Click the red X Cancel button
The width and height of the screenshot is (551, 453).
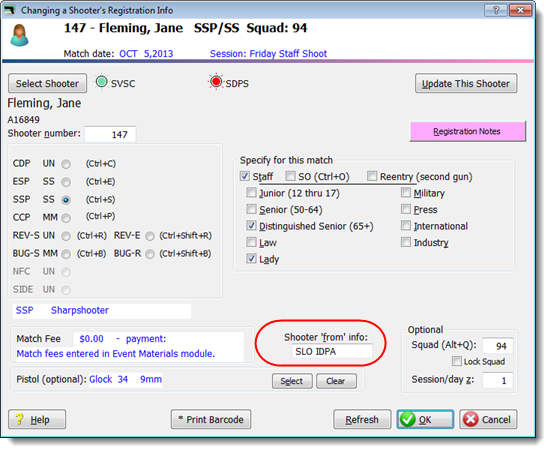click(x=488, y=419)
